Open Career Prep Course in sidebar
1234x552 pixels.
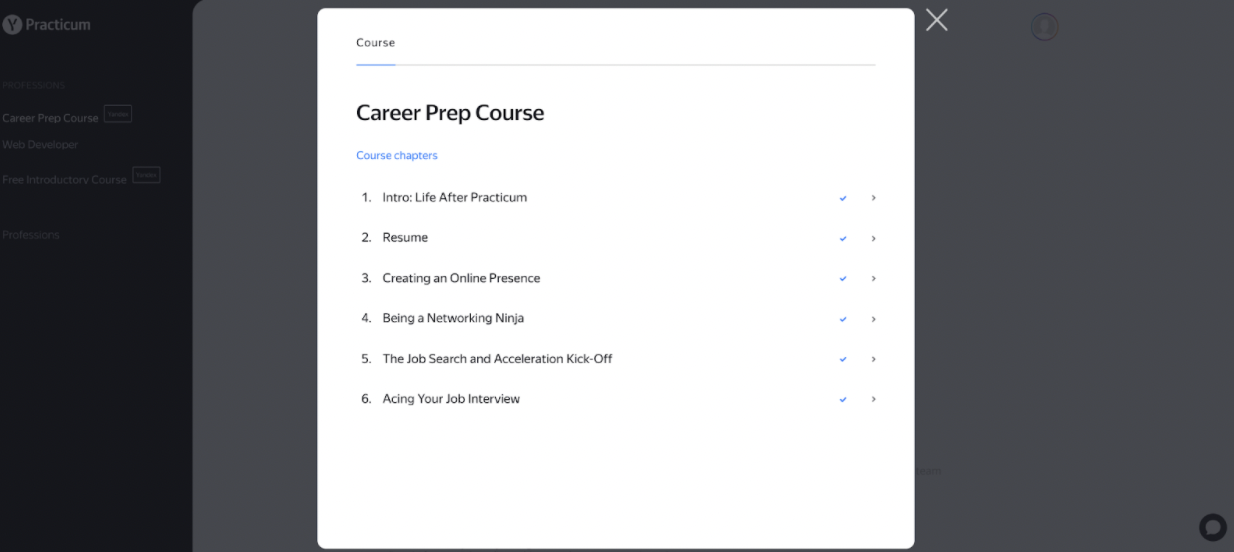pos(50,118)
